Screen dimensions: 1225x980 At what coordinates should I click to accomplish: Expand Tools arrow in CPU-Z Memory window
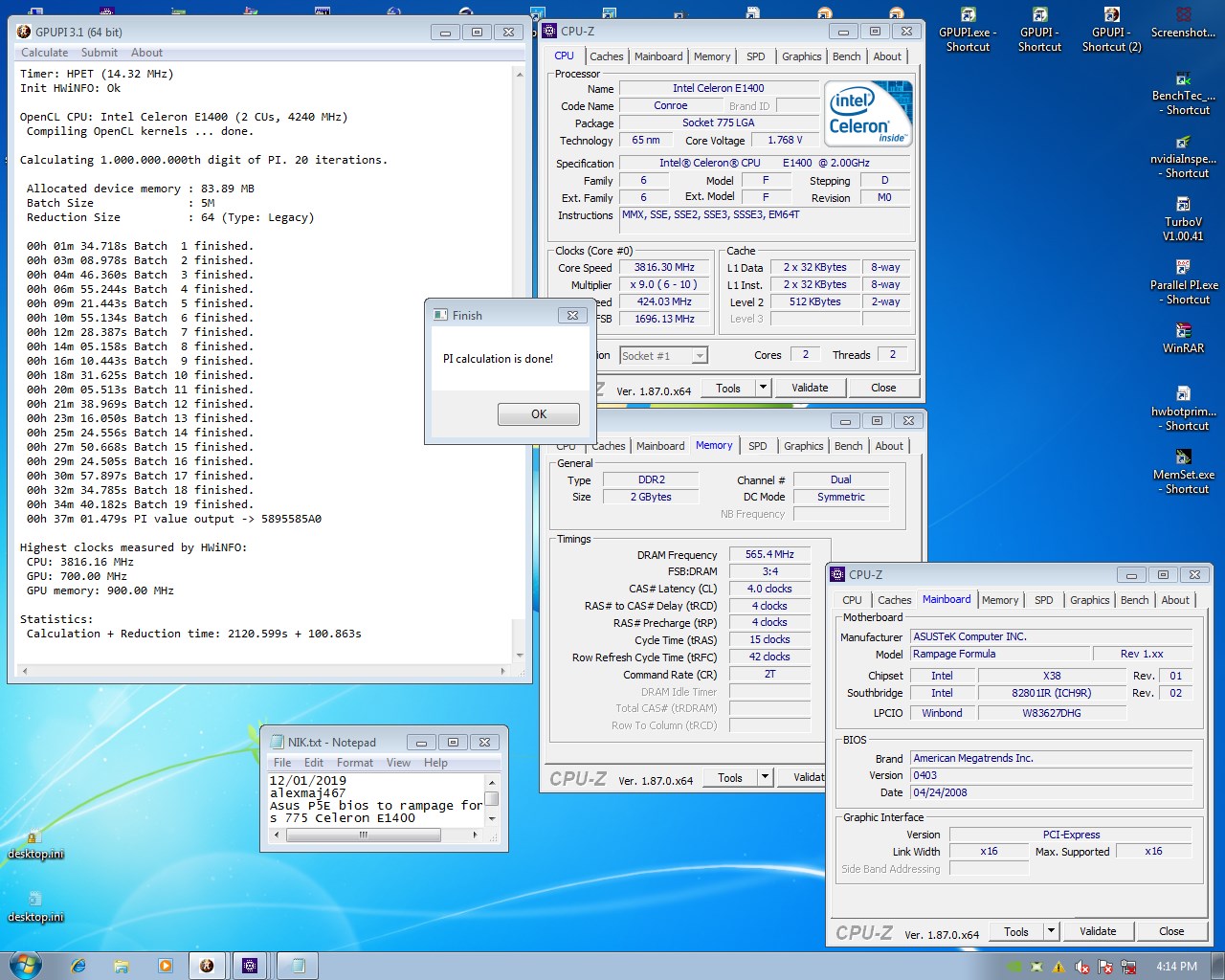click(765, 778)
